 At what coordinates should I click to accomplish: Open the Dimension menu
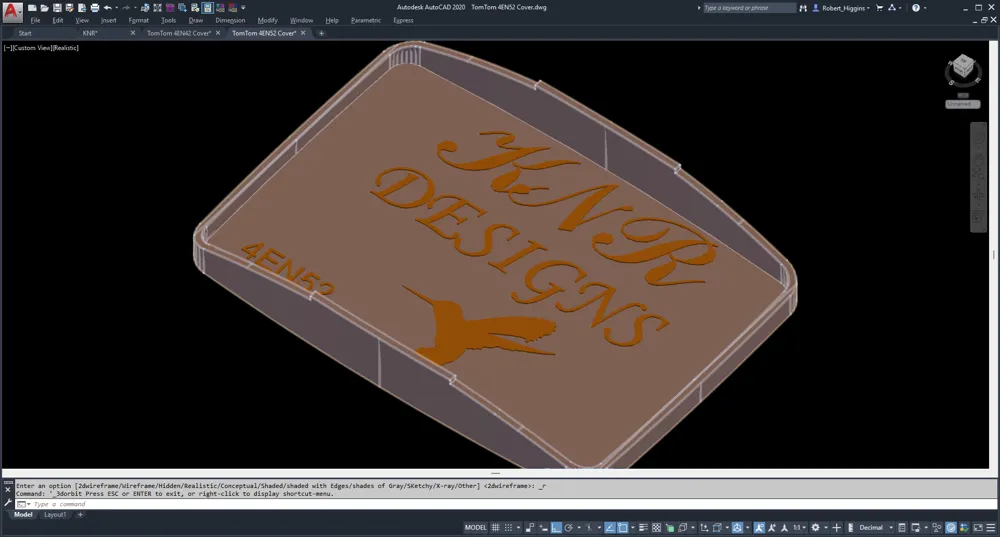[230, 20]
